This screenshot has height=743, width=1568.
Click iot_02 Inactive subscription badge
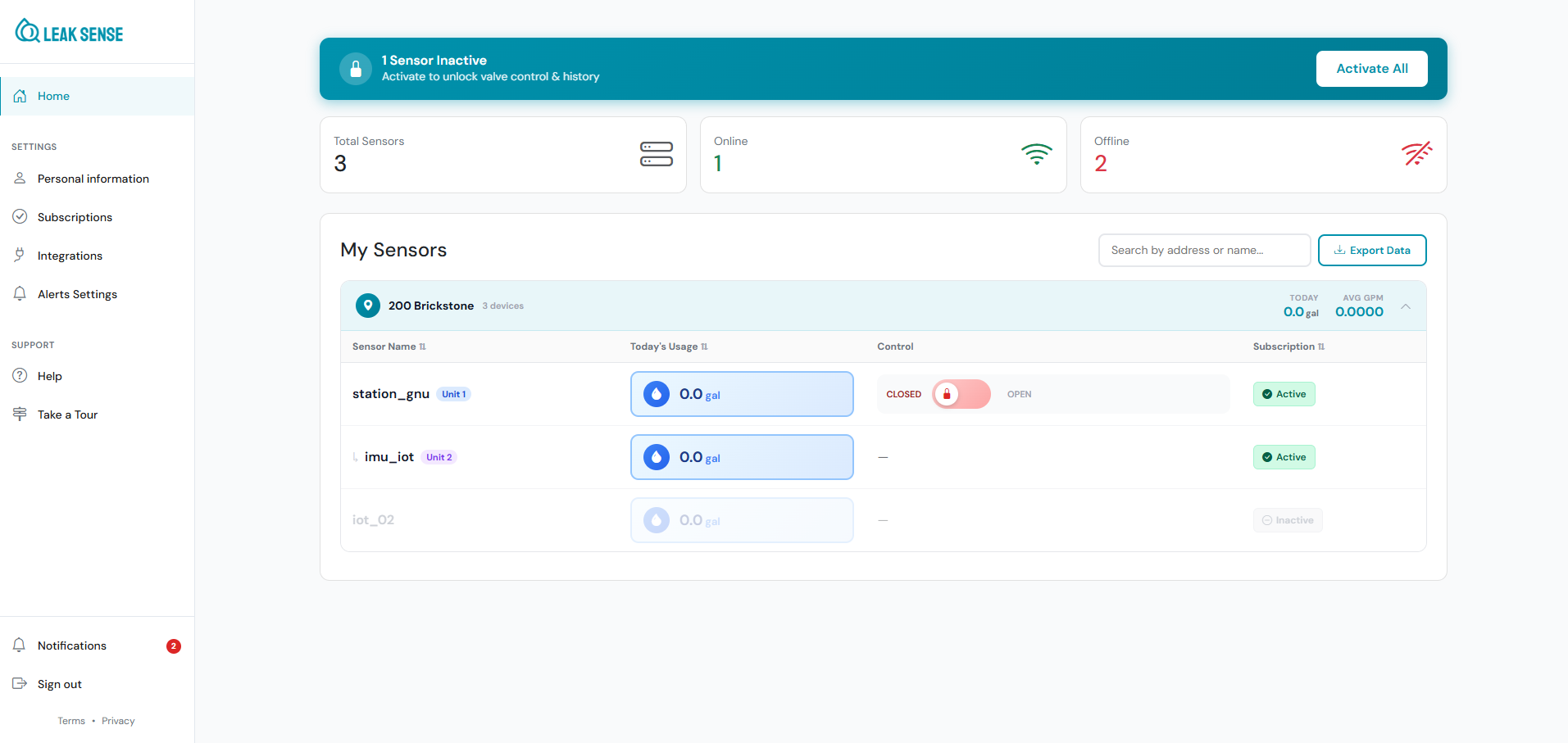point(1288,520)
